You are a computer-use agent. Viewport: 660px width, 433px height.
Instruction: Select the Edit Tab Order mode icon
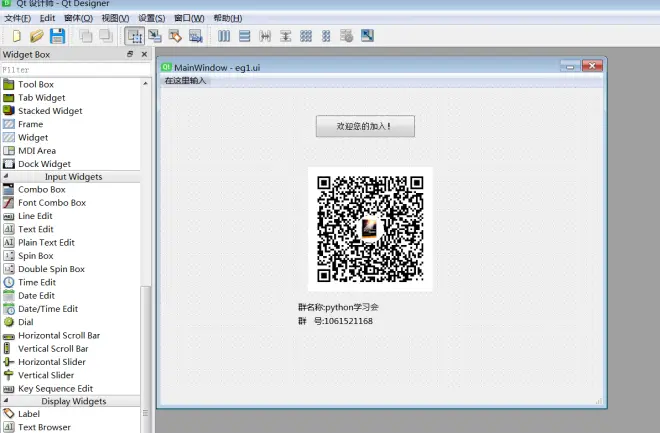(x=196, y=36)
